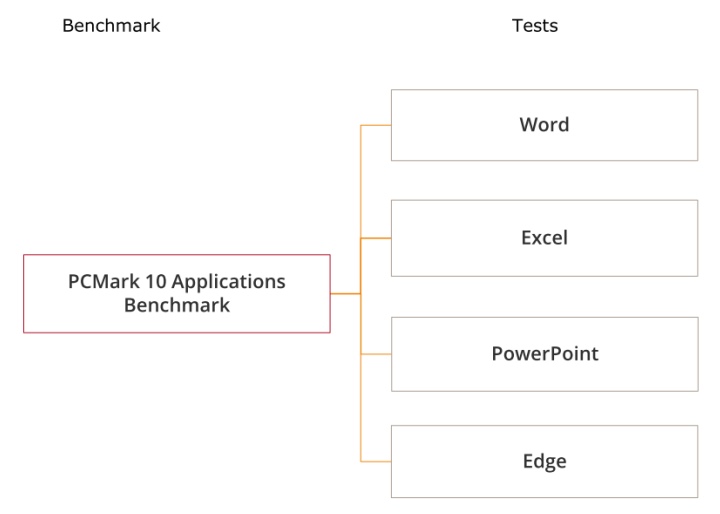Click the left red border of benchmark box
The width and height of the screenshot is (720, 514).
click(x=23, y=293)
